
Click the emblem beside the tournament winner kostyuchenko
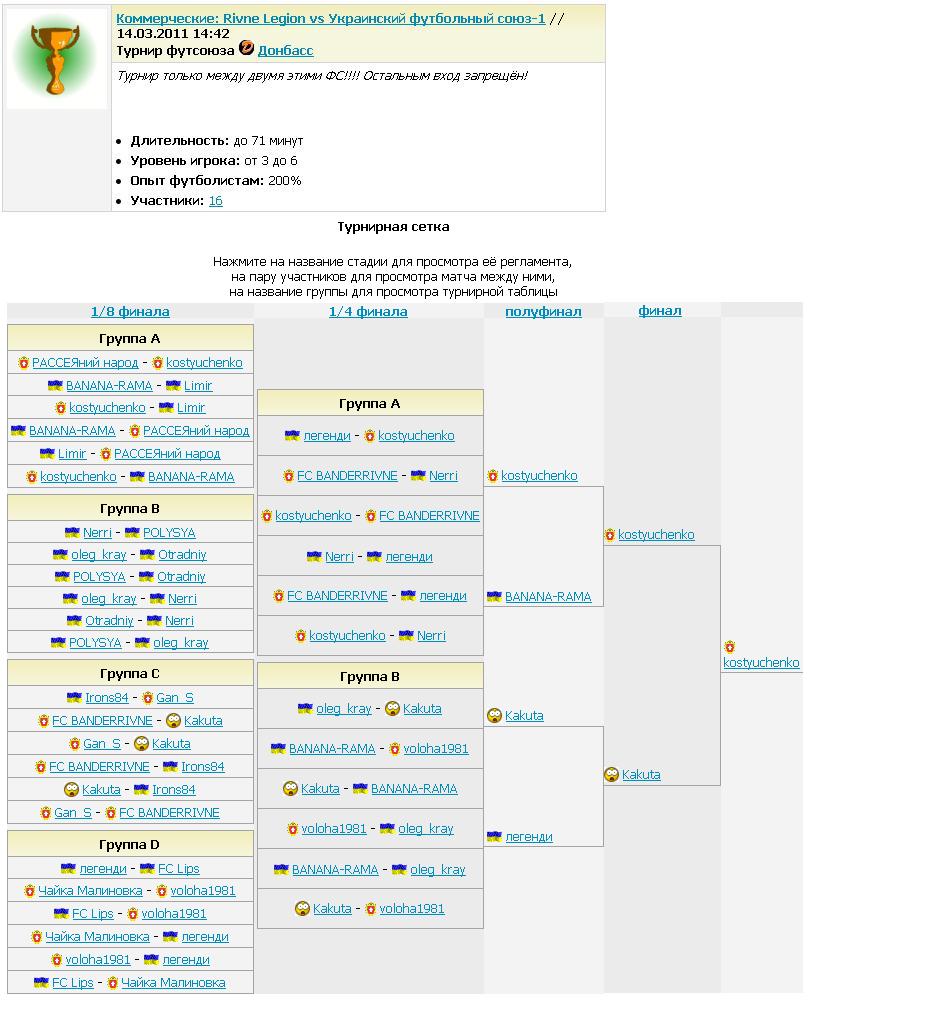click(730, 647)
